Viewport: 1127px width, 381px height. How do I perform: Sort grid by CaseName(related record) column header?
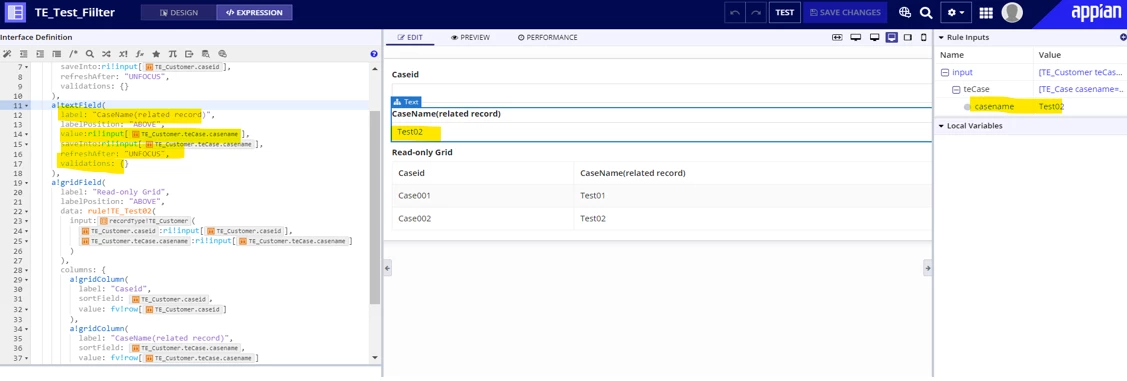pyautogui.click(x=632, y=173)
